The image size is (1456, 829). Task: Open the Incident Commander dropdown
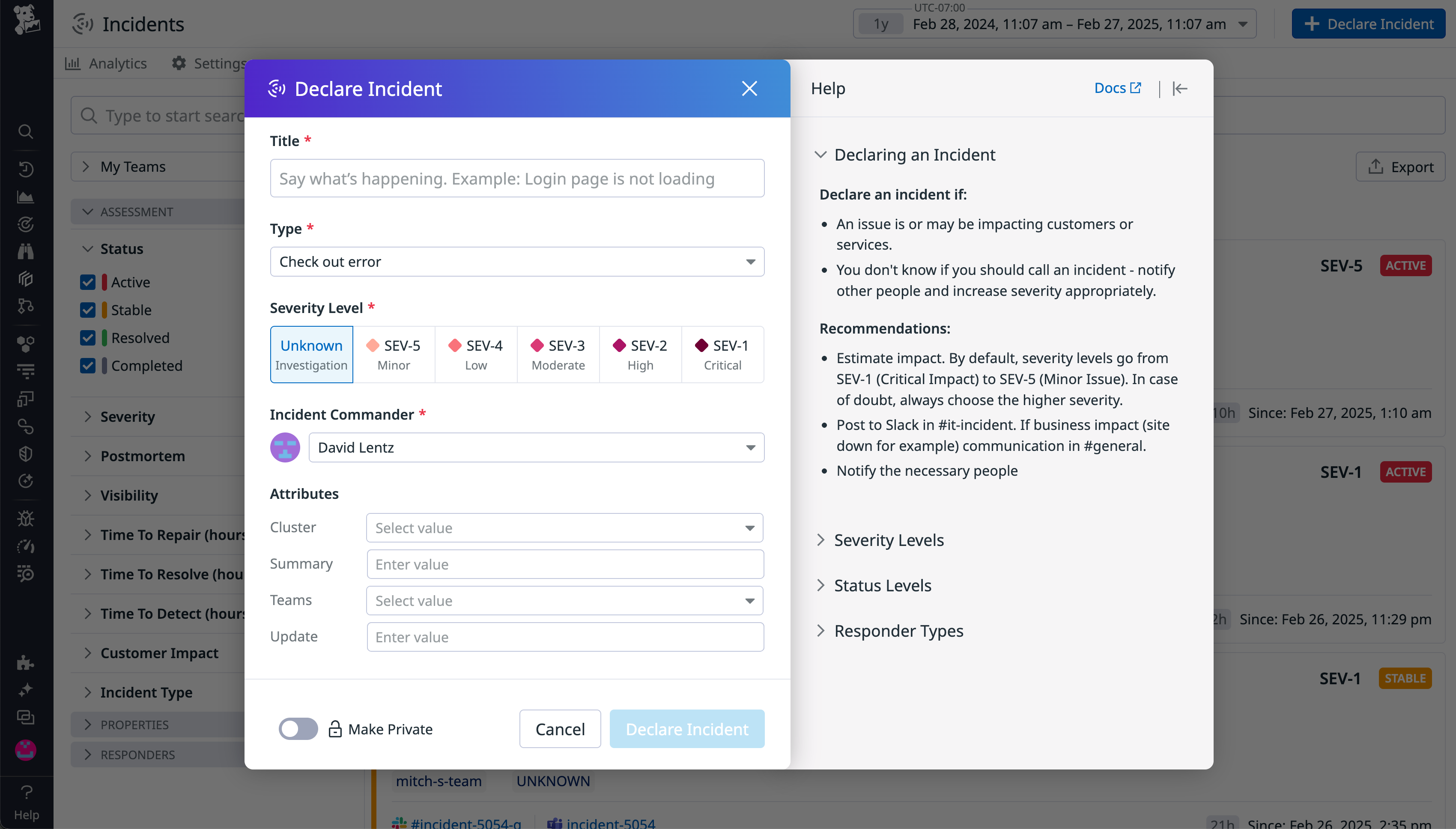coord(536,447)
